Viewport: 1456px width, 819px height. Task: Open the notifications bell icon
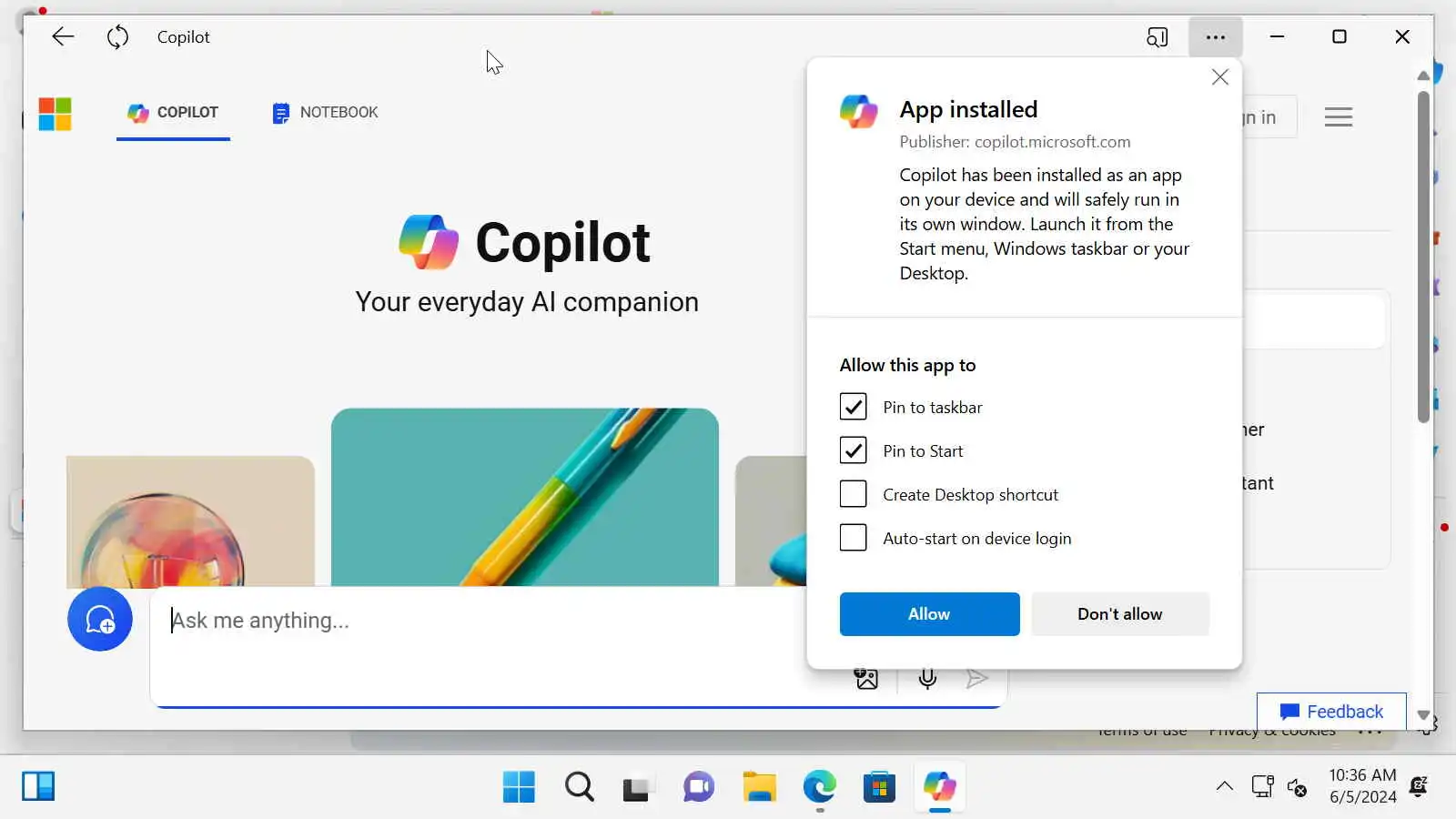pos(1418,786)
